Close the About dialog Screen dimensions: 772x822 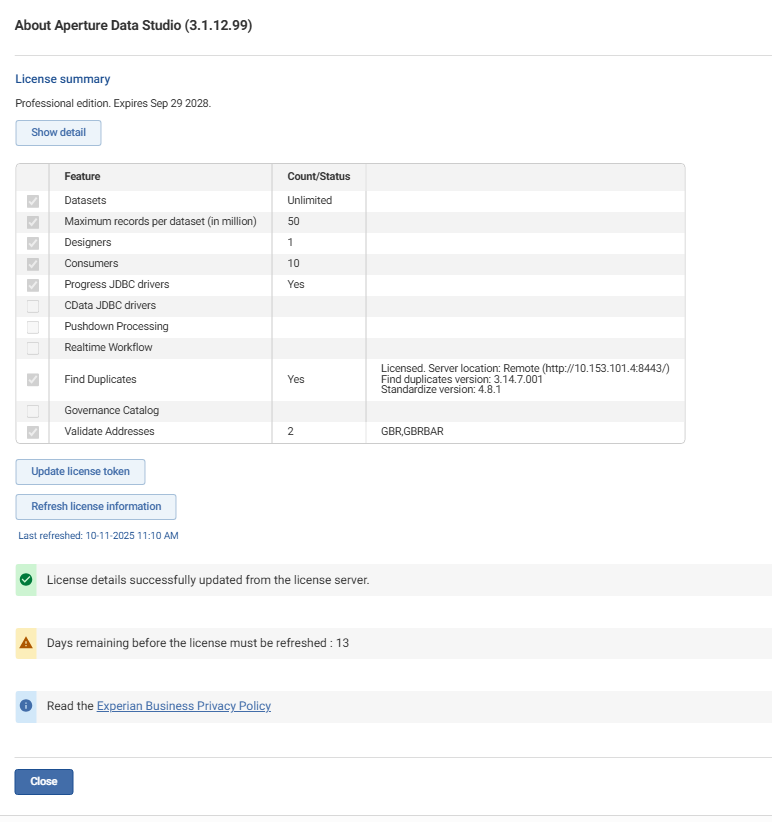pyautogui.click(x=44, y=782)
